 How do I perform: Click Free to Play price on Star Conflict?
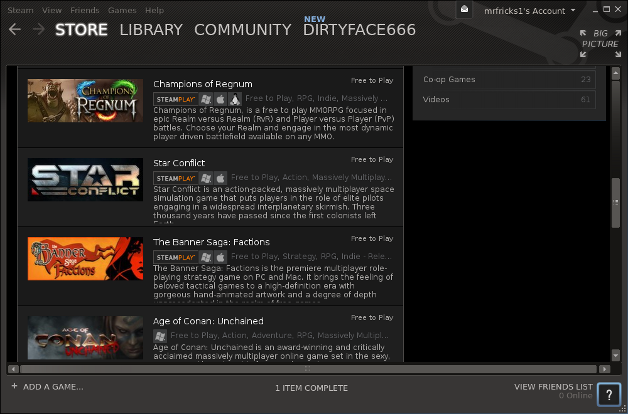tap(372, 159)
